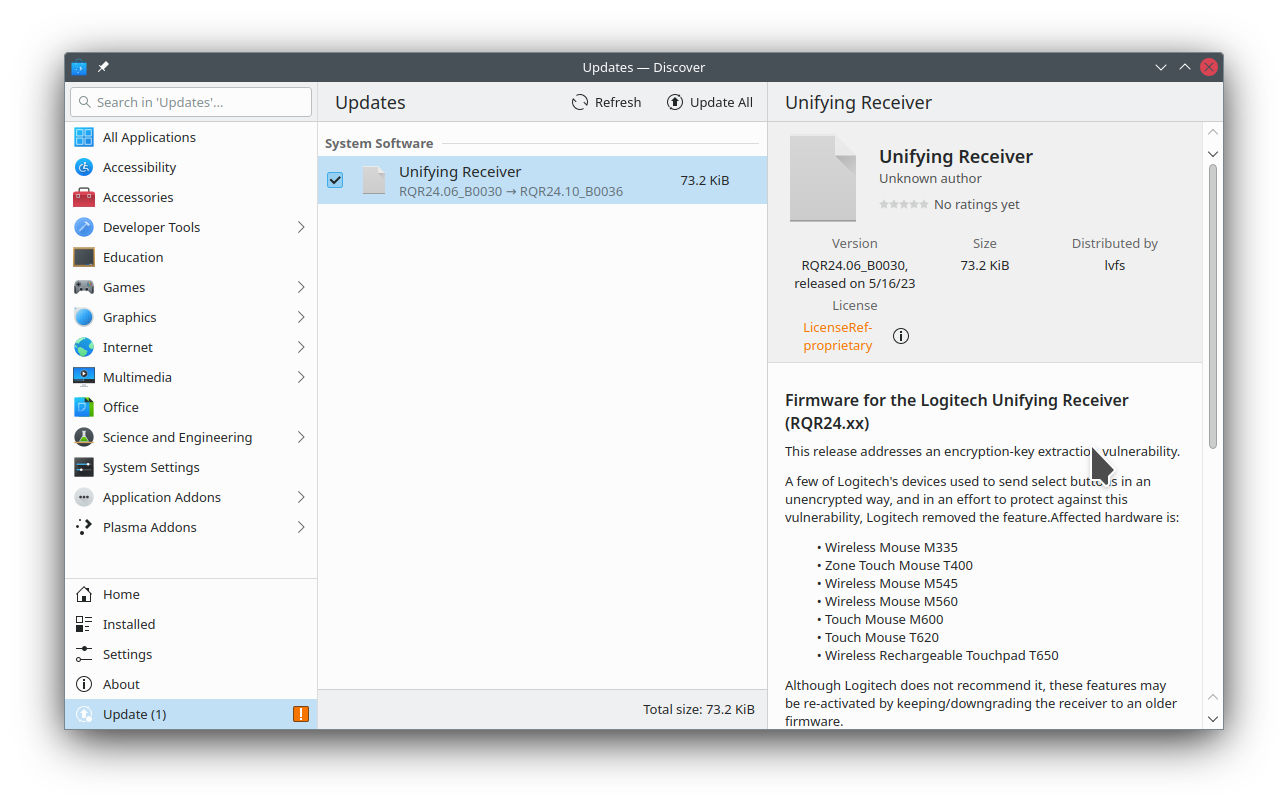
Task: Open the About page
Action: (191, 684)
